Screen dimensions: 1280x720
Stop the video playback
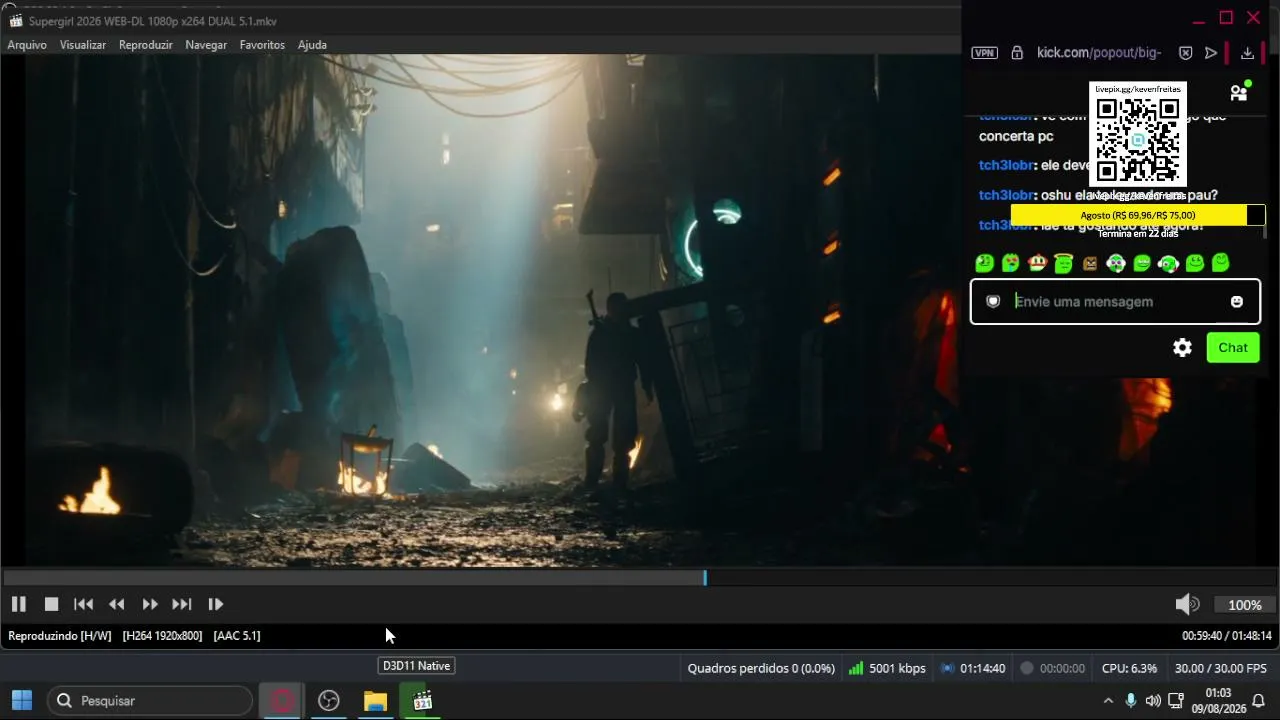51,604
